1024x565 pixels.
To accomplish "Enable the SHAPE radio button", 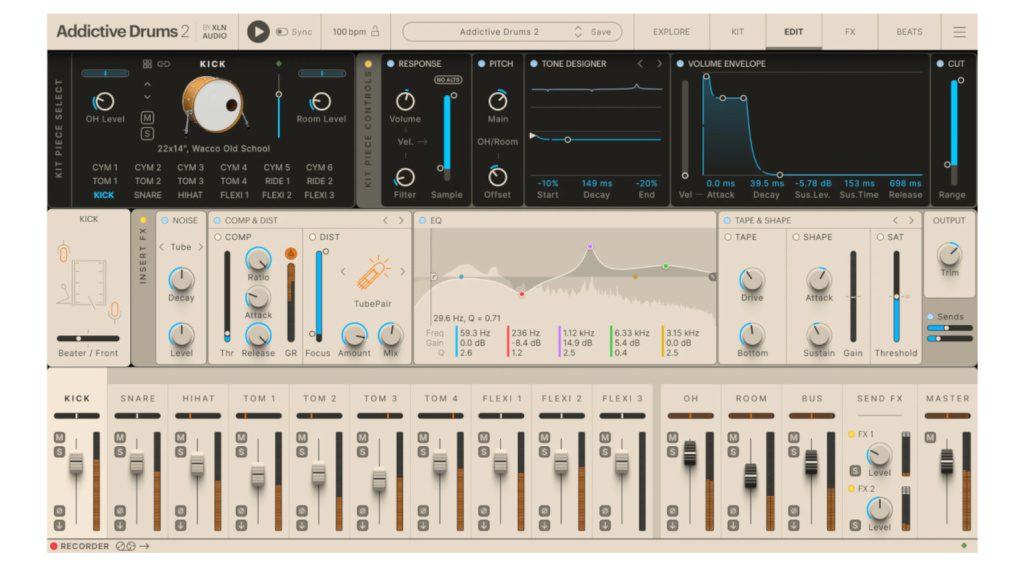I will [x=795, y=236].
